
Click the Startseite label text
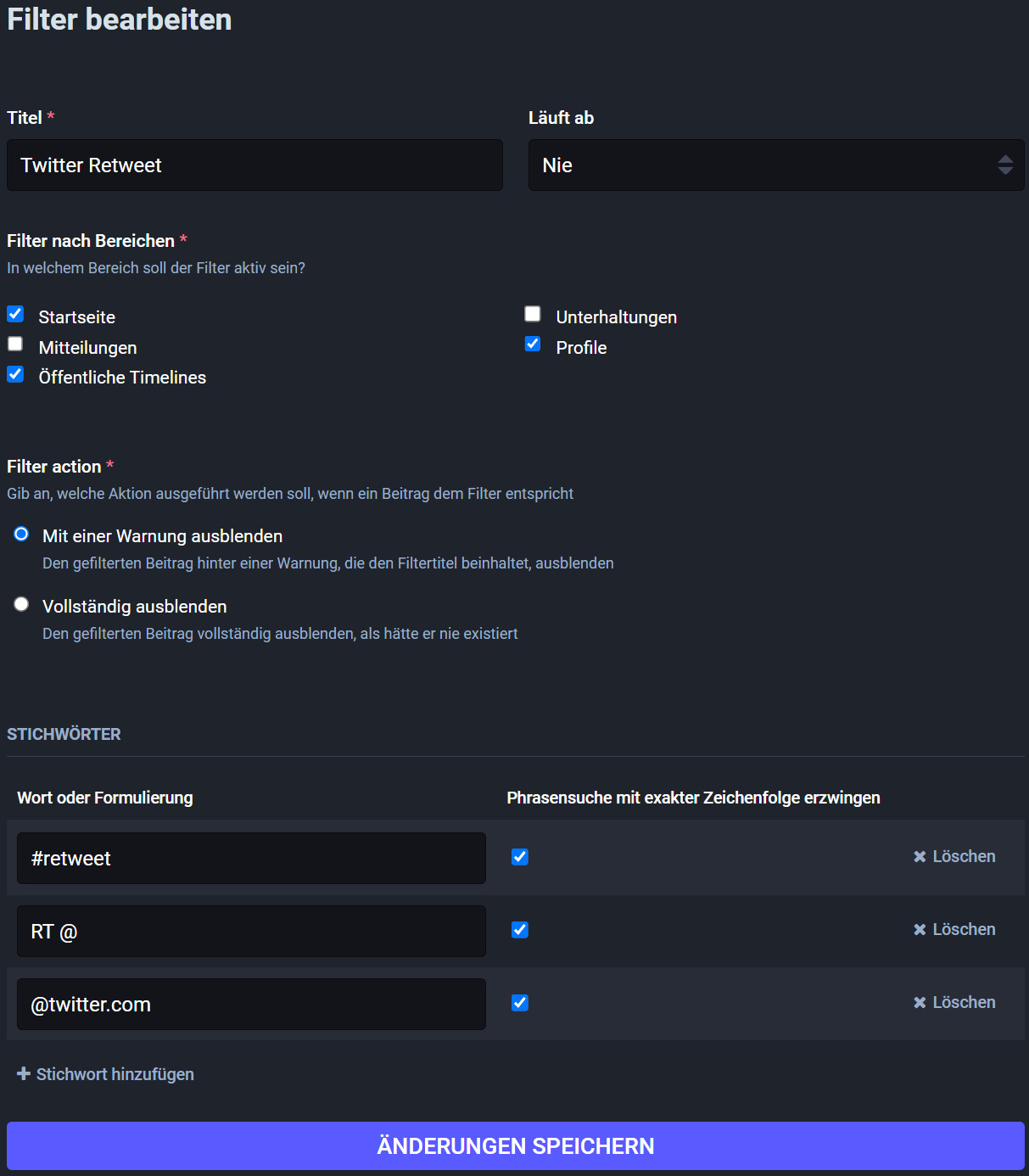point(77,317)
